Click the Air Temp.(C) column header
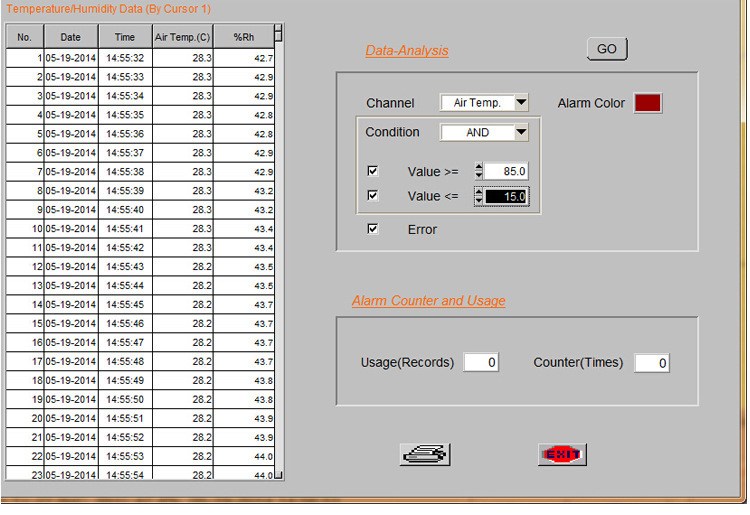This screenshot has height=515, width=750. [x=181, y=37]
